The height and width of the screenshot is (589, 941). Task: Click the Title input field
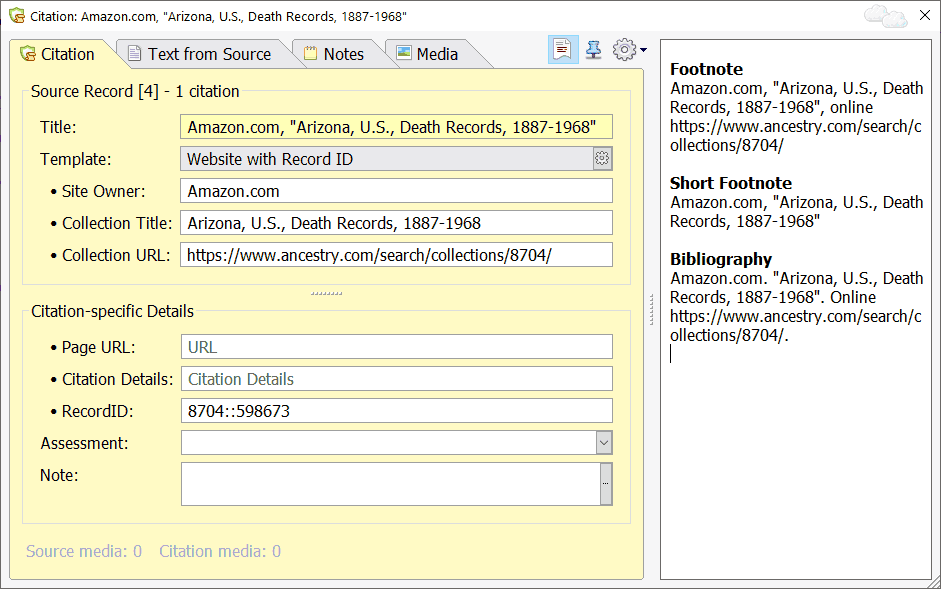[x=396, y=127]
